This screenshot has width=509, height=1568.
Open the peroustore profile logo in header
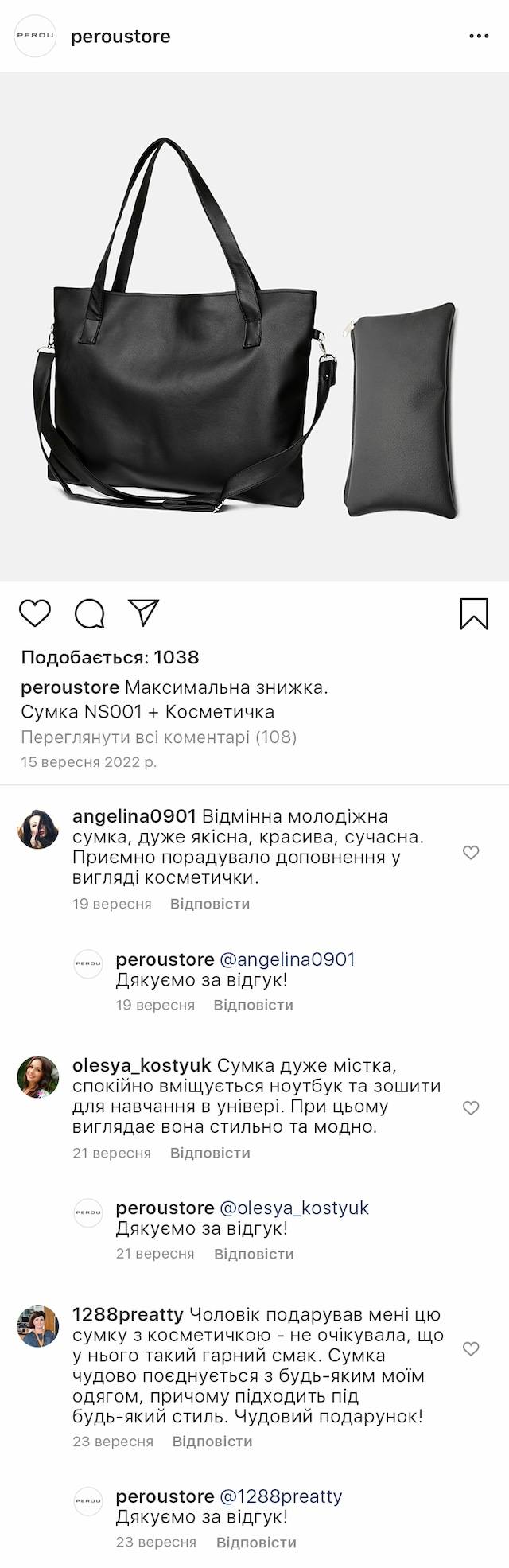coord(36,37)
